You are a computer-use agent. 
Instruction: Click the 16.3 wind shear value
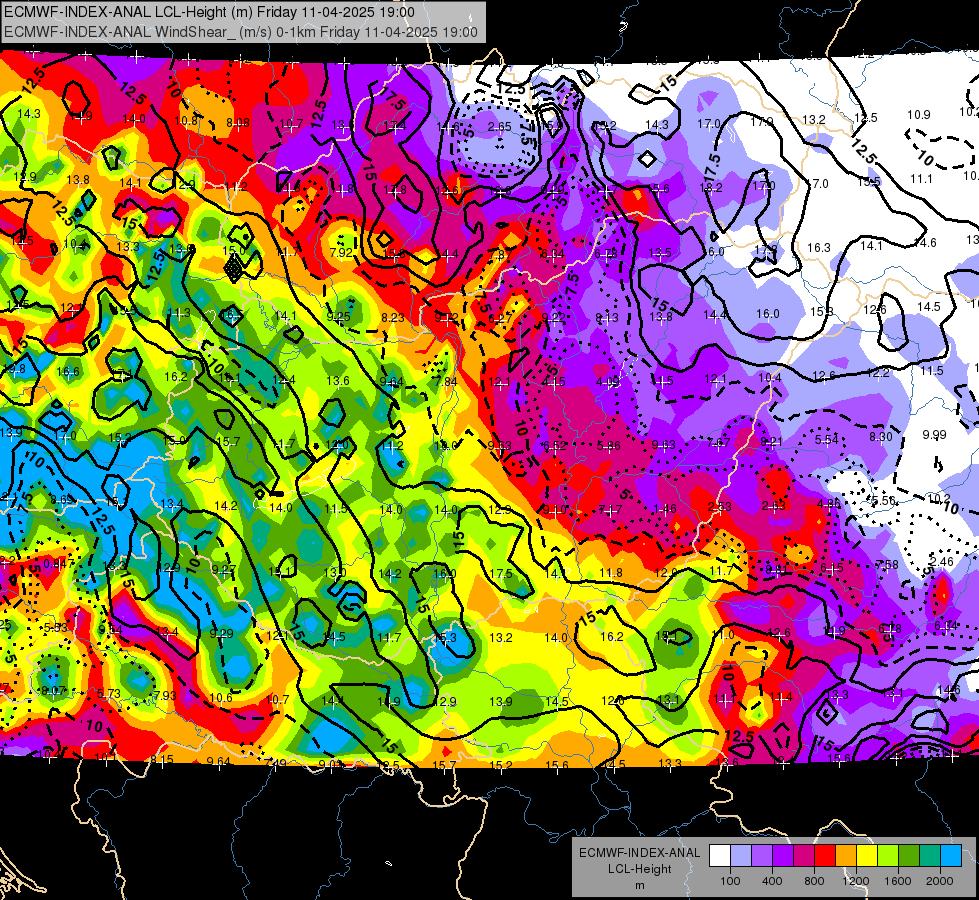819,248
